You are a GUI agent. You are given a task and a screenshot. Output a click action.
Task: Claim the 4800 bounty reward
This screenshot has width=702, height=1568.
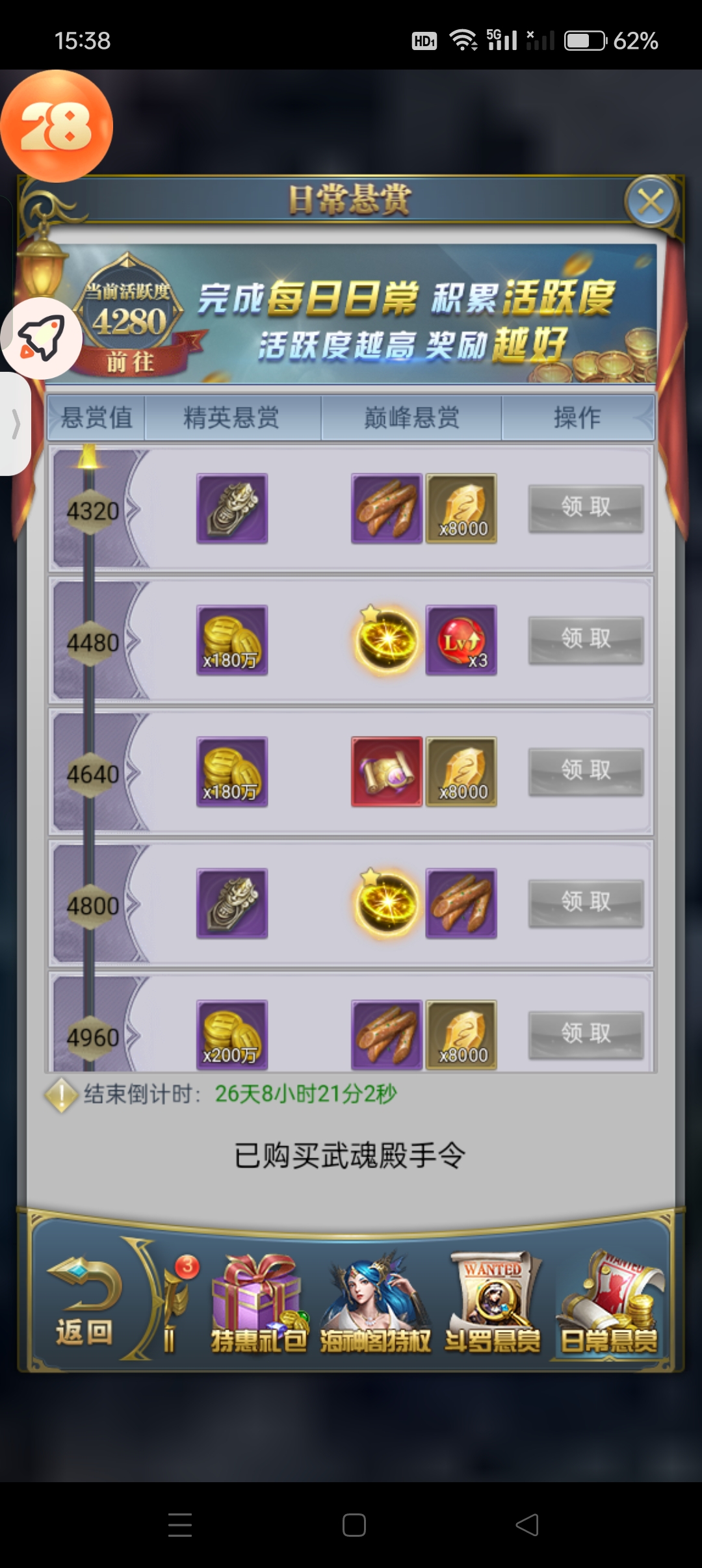click(586, 902)
